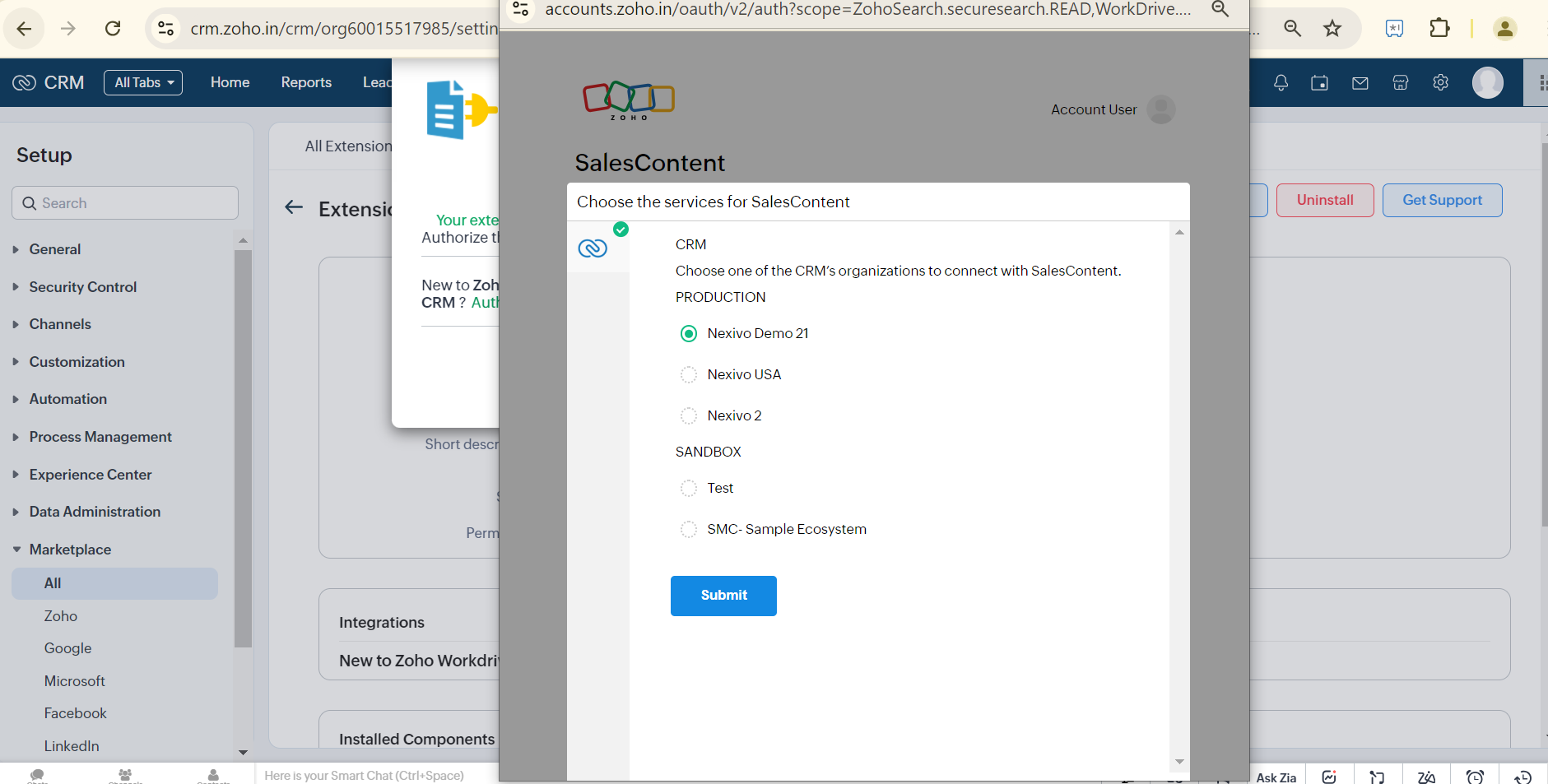This screenshot has width=1548, height=784.
Task: Click the Zoho CRM logo
Action: coord(49,82)
